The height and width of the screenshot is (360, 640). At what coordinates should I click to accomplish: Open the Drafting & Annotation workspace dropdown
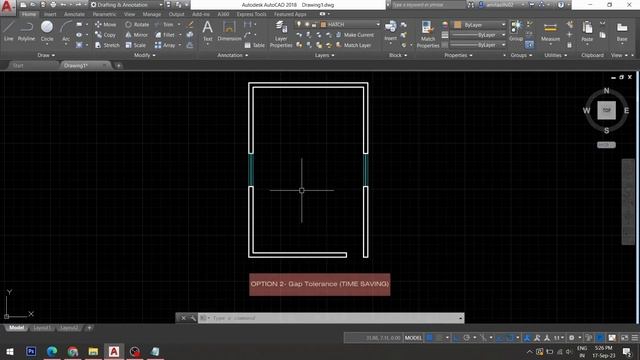pyautogui.click(x=126, y=5)
